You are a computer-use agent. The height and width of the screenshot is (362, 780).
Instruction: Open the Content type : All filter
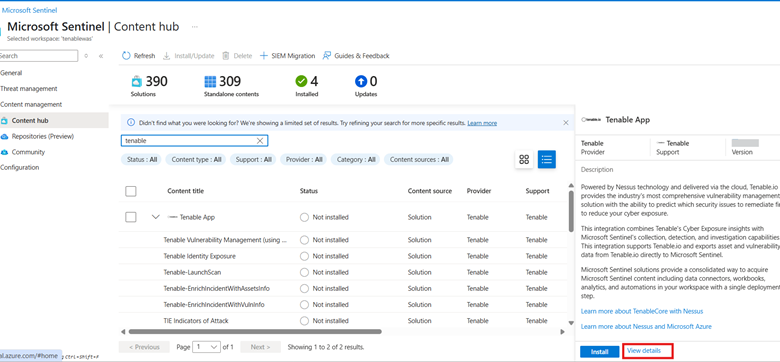click(x=195, y=160)
